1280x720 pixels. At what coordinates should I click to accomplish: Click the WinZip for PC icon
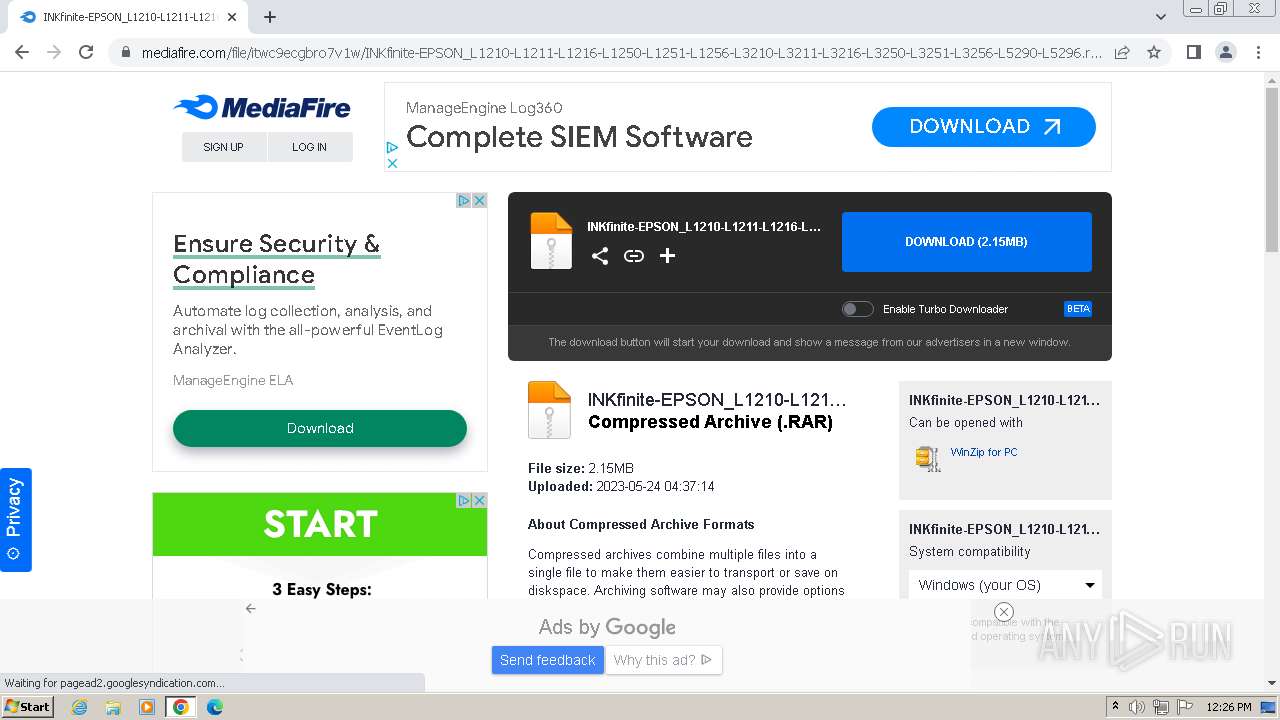click(928, 458)
